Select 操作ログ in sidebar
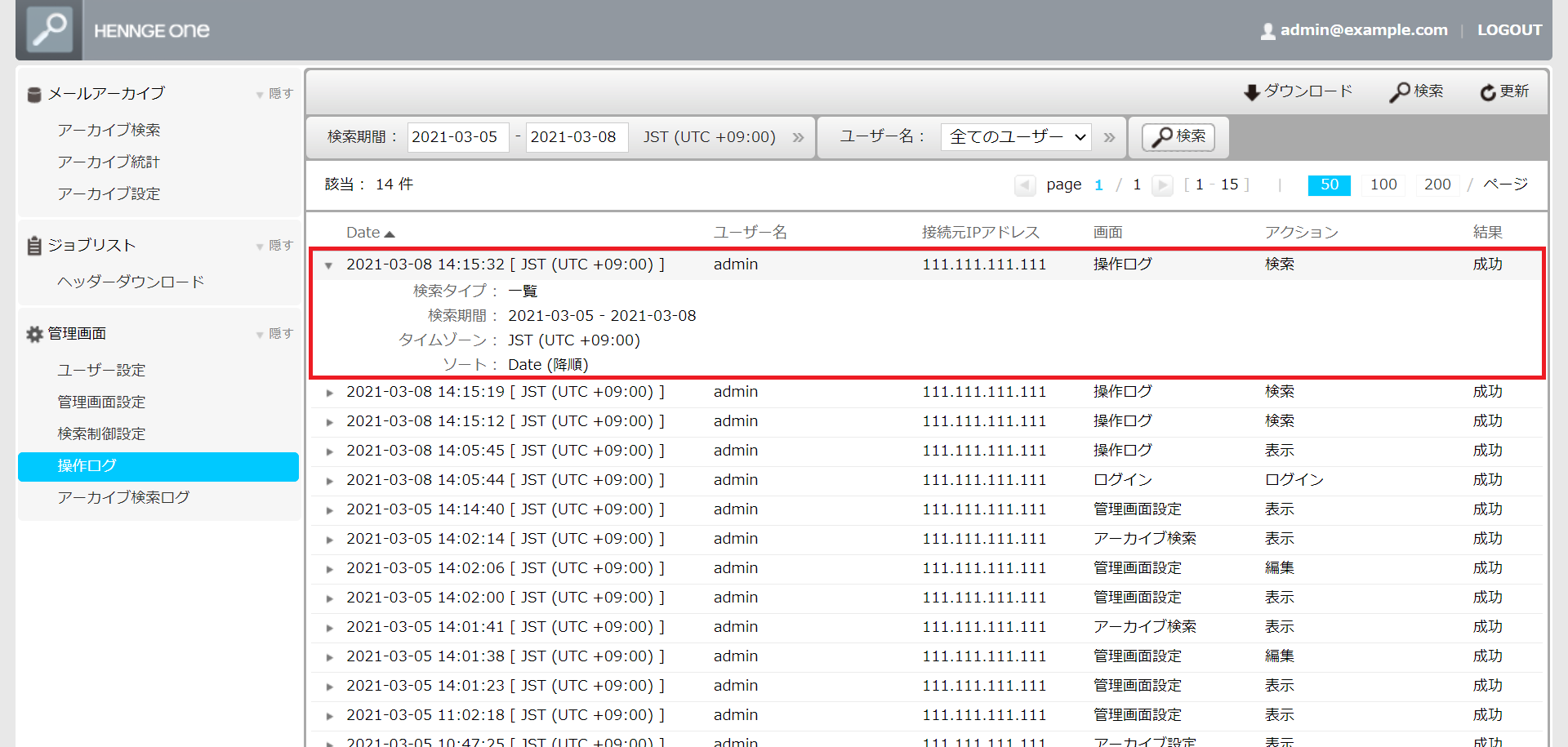This screenshot has width=1568, height=747. click(x=158, y=466)
